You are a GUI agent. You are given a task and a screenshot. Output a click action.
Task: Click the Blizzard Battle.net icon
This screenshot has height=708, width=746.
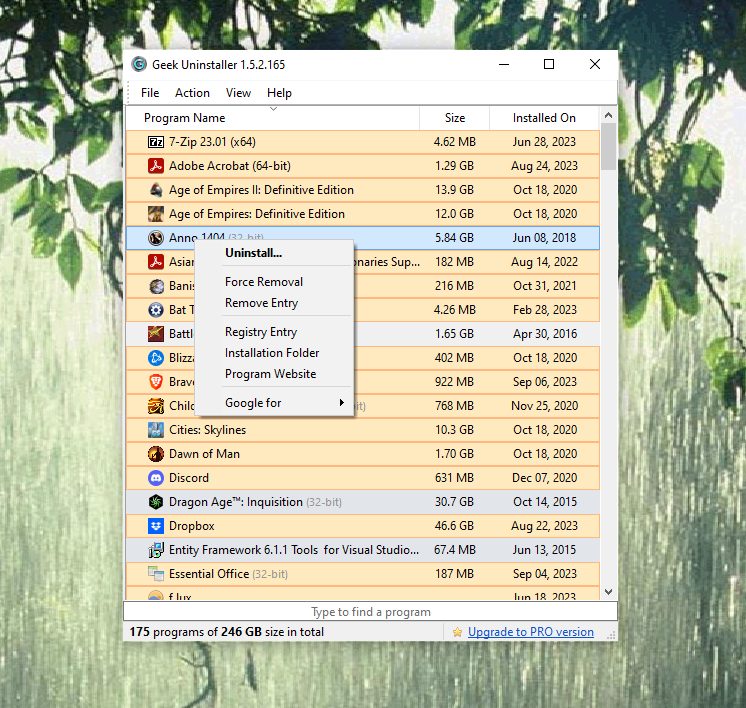(156, 358)
